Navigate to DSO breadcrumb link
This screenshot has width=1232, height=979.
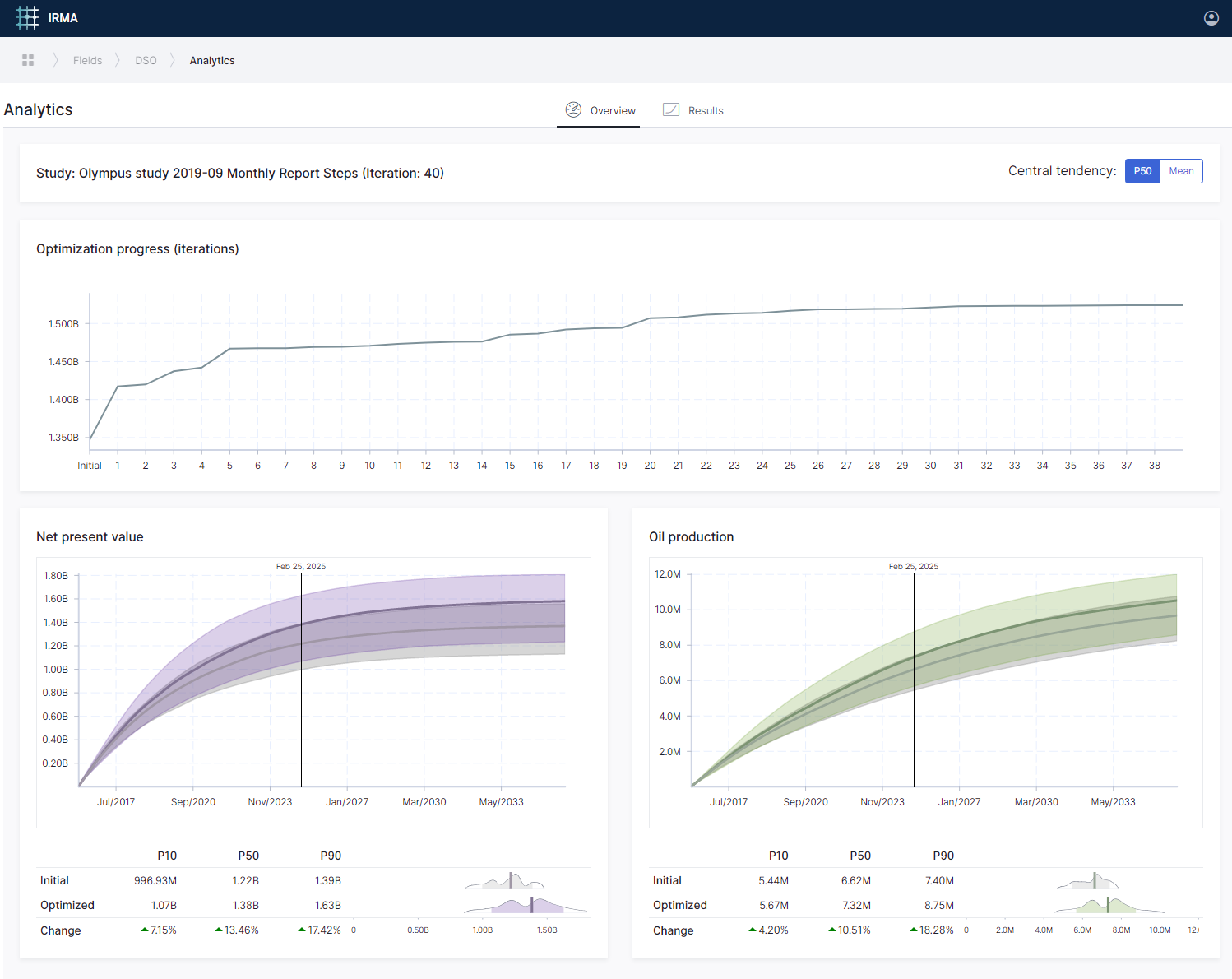(x=146, y=60)
